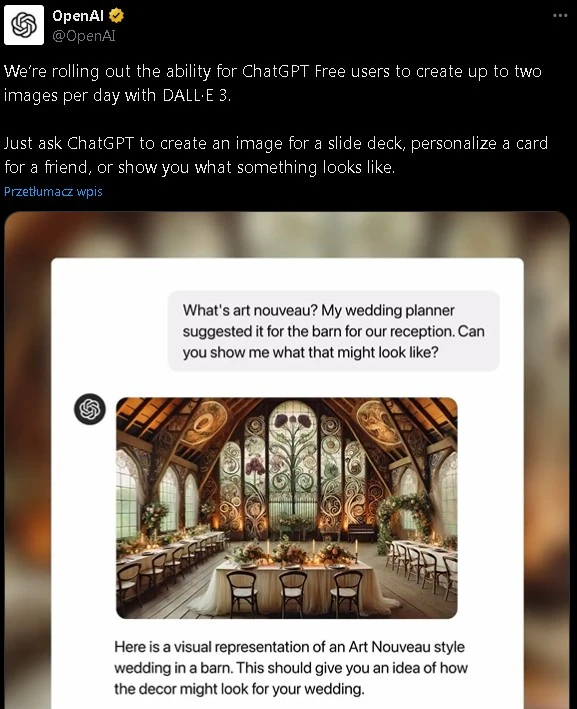The image size is (577, 709).
Task: Click the blurred background of the media preview
Action: coord(287,234)
